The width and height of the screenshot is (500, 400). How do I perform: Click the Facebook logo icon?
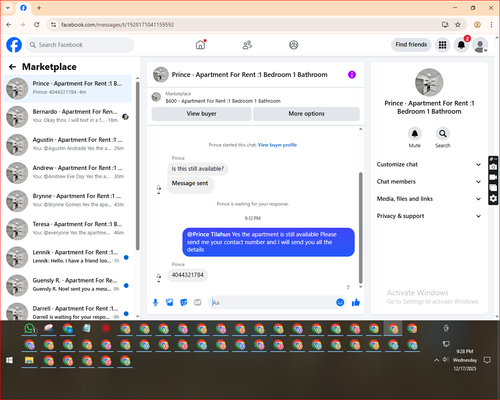pyautogui.click(x=14, y=45)
